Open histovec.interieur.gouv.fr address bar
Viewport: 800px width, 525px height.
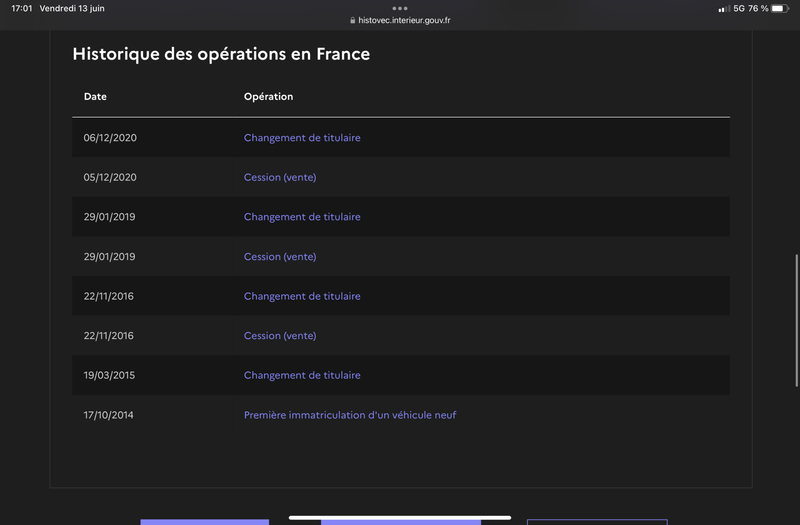click(x=400, y=20)
